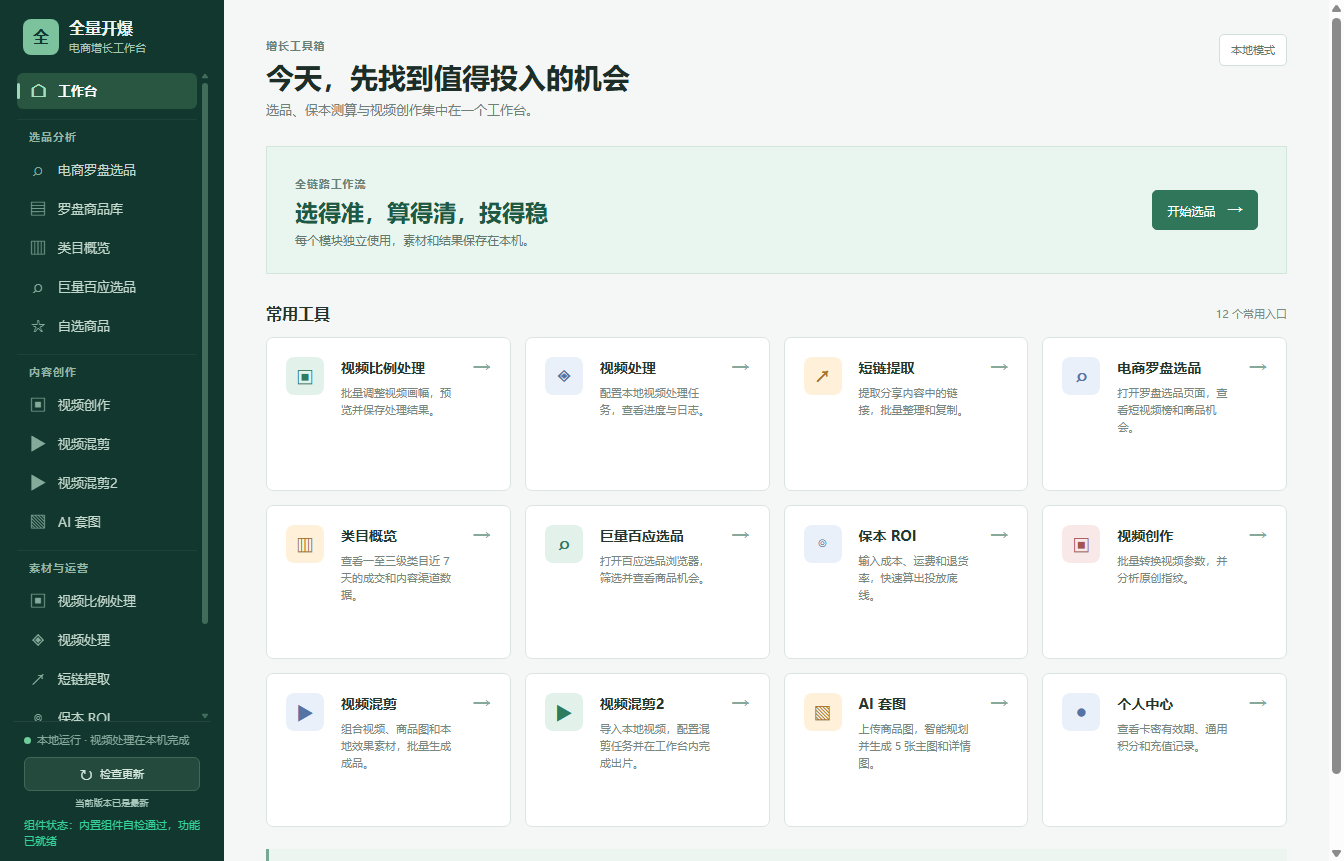Viewport: 1344px width, 861px height.
Task: Click the square icon beside sidebar 视频创作
Action: [38, 405]
